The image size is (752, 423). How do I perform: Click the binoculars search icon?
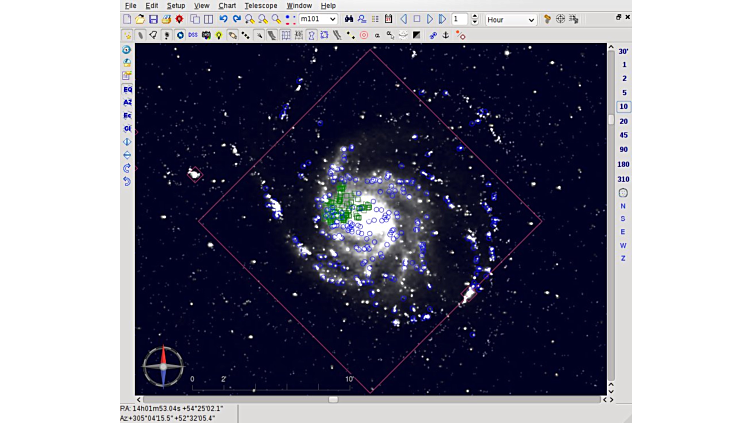tap(349, 19)
